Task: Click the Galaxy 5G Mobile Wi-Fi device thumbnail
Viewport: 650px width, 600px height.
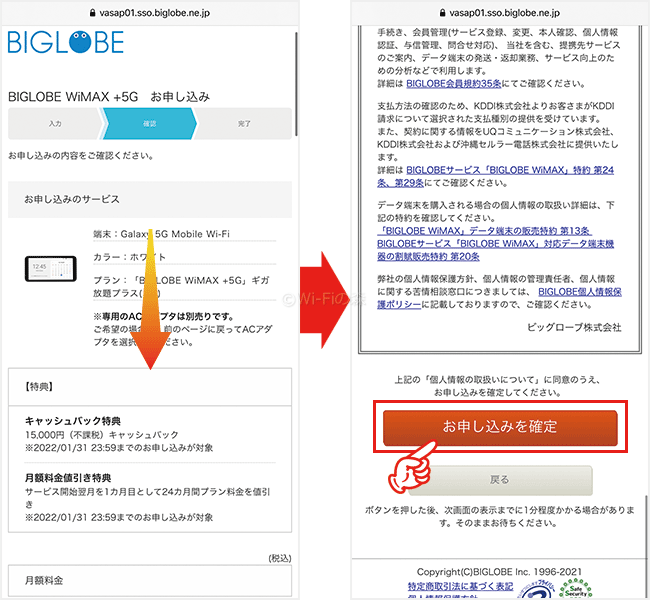Action: 51,269
